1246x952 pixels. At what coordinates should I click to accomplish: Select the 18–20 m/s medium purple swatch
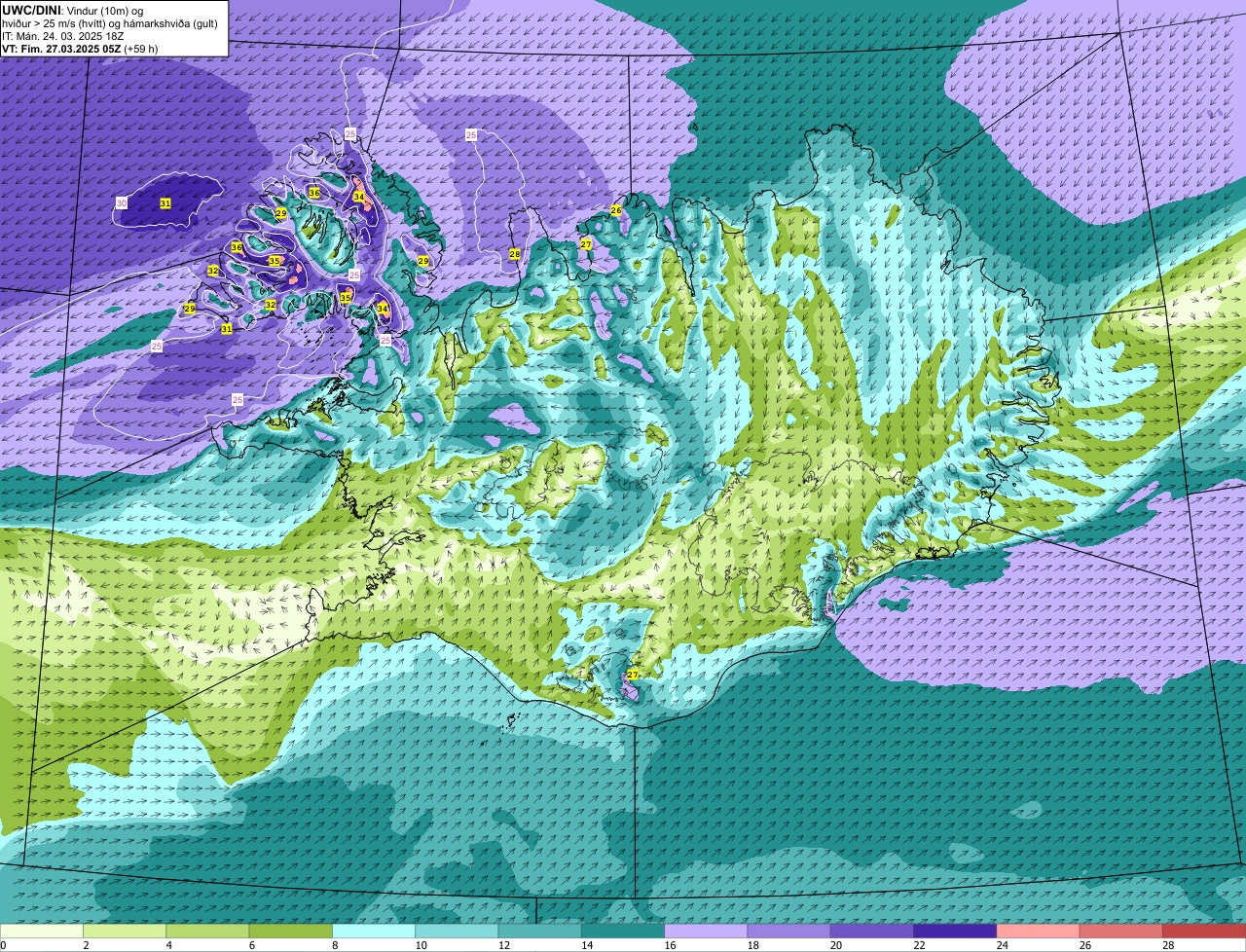pyautogui.click(x=789, y=931)
